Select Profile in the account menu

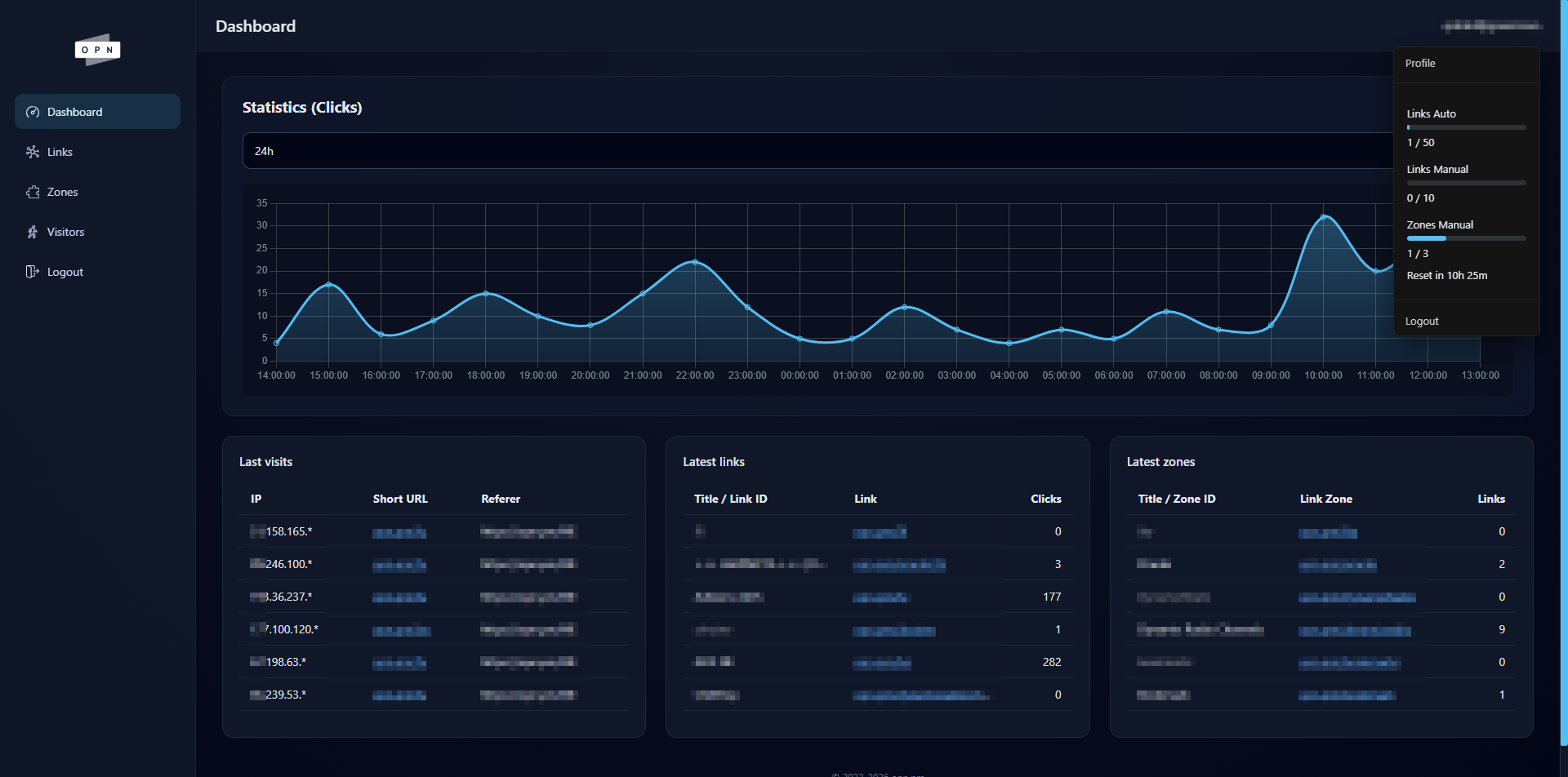click(x=1421, y=63)
